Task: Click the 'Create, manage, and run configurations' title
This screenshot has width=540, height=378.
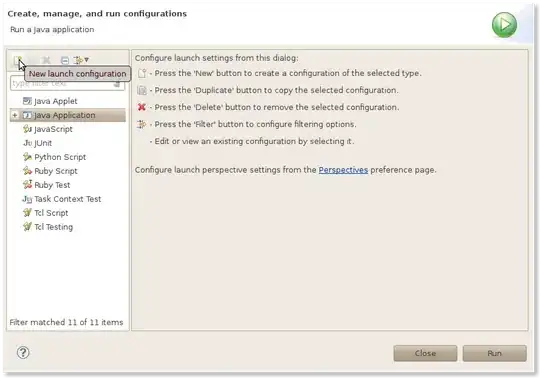Action: 97,14
